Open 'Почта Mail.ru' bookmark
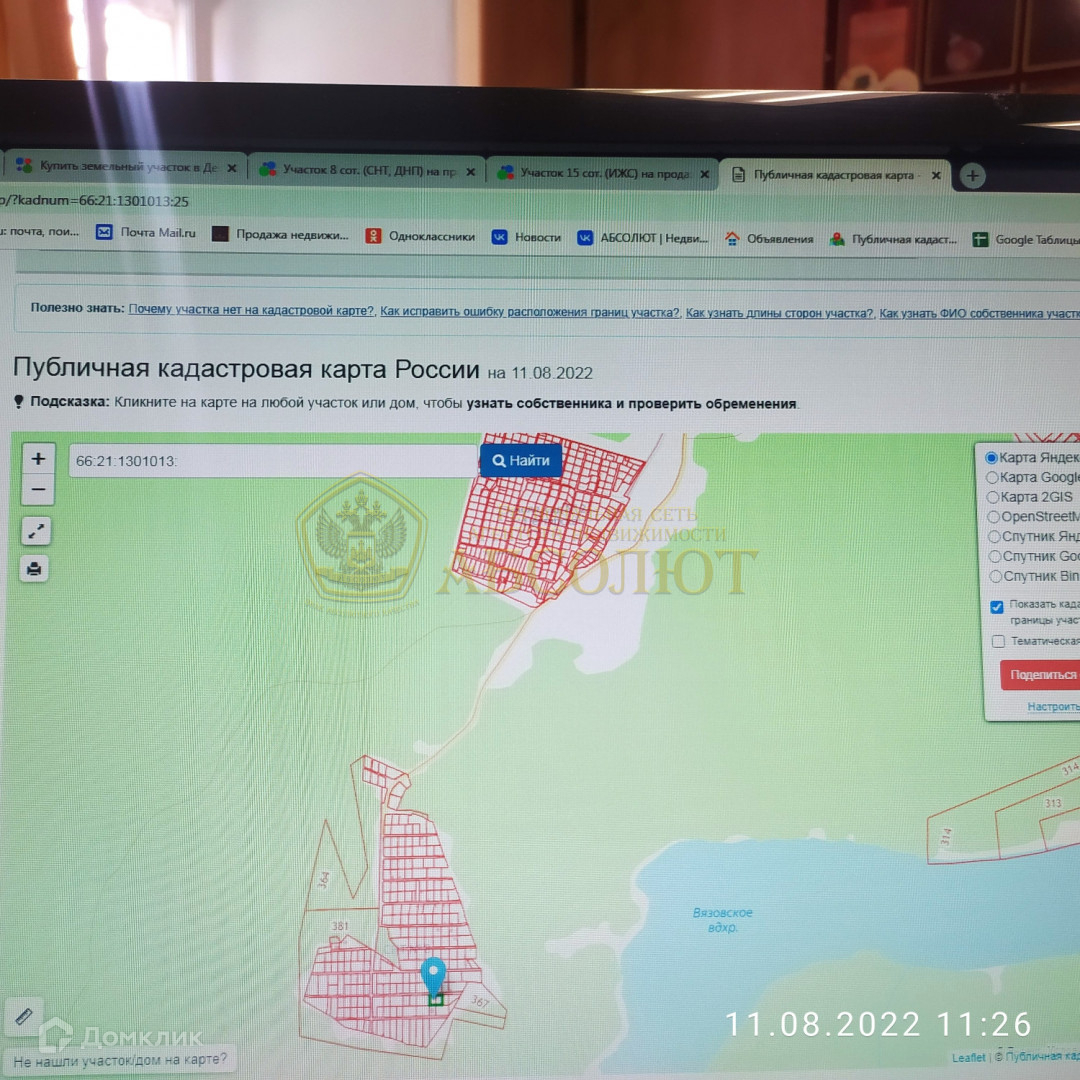 (146, 233)
